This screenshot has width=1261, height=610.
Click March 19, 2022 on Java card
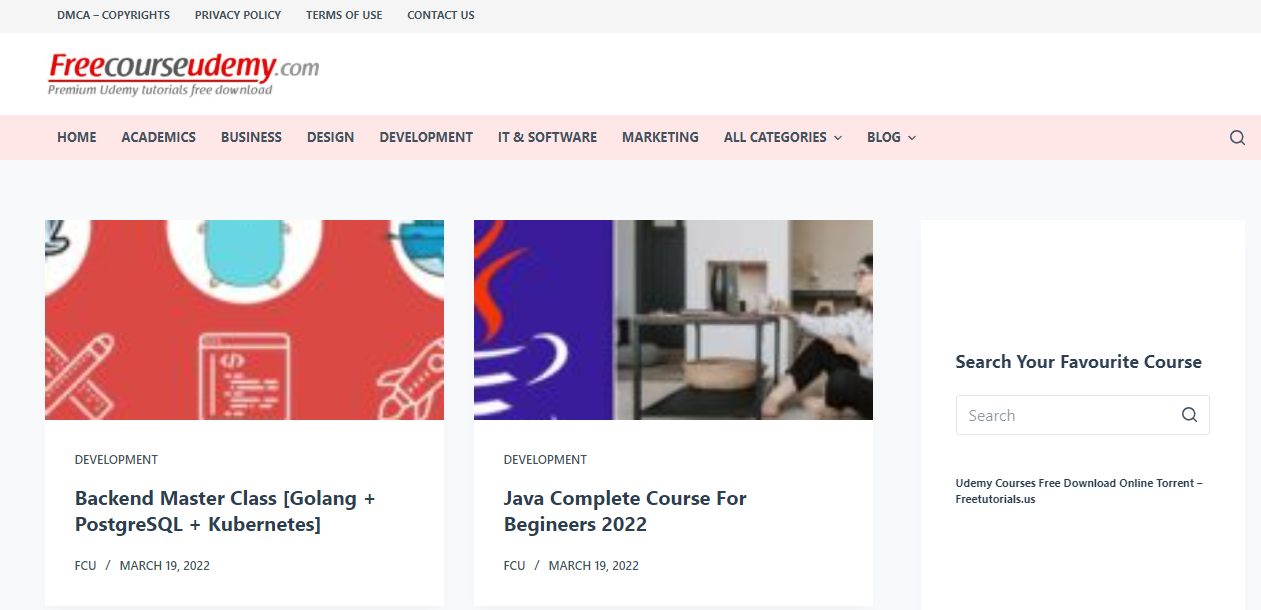[x=594, y=566]
